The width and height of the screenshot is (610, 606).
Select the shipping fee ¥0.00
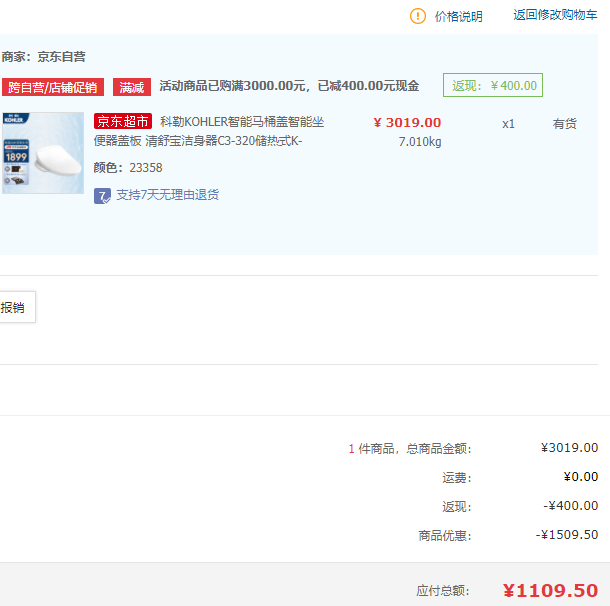click(580, 476)
